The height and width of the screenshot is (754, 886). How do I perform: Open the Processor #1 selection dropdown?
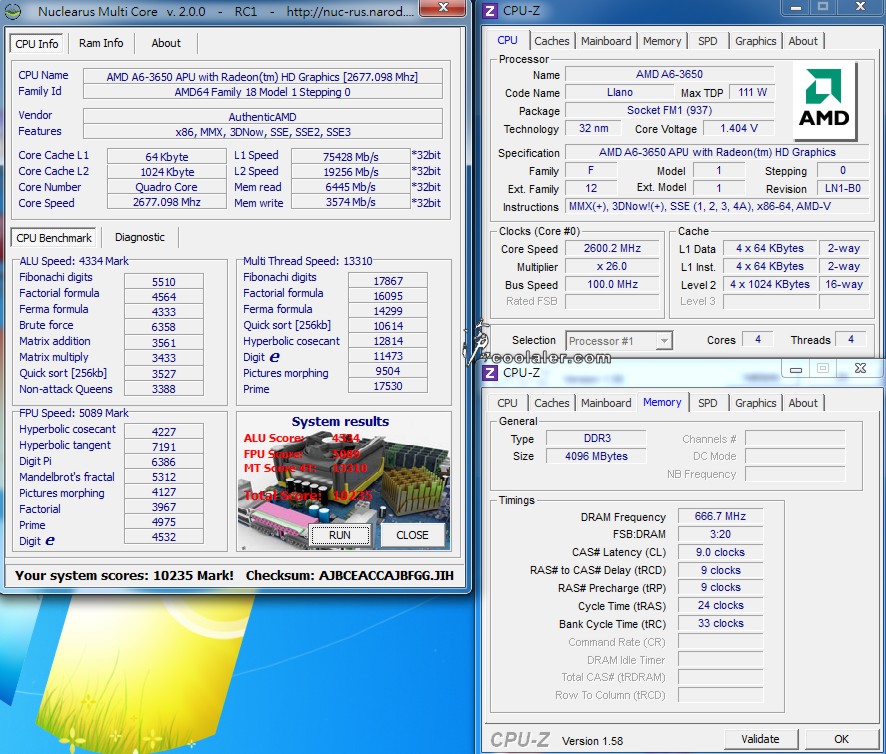coord(619,341)
